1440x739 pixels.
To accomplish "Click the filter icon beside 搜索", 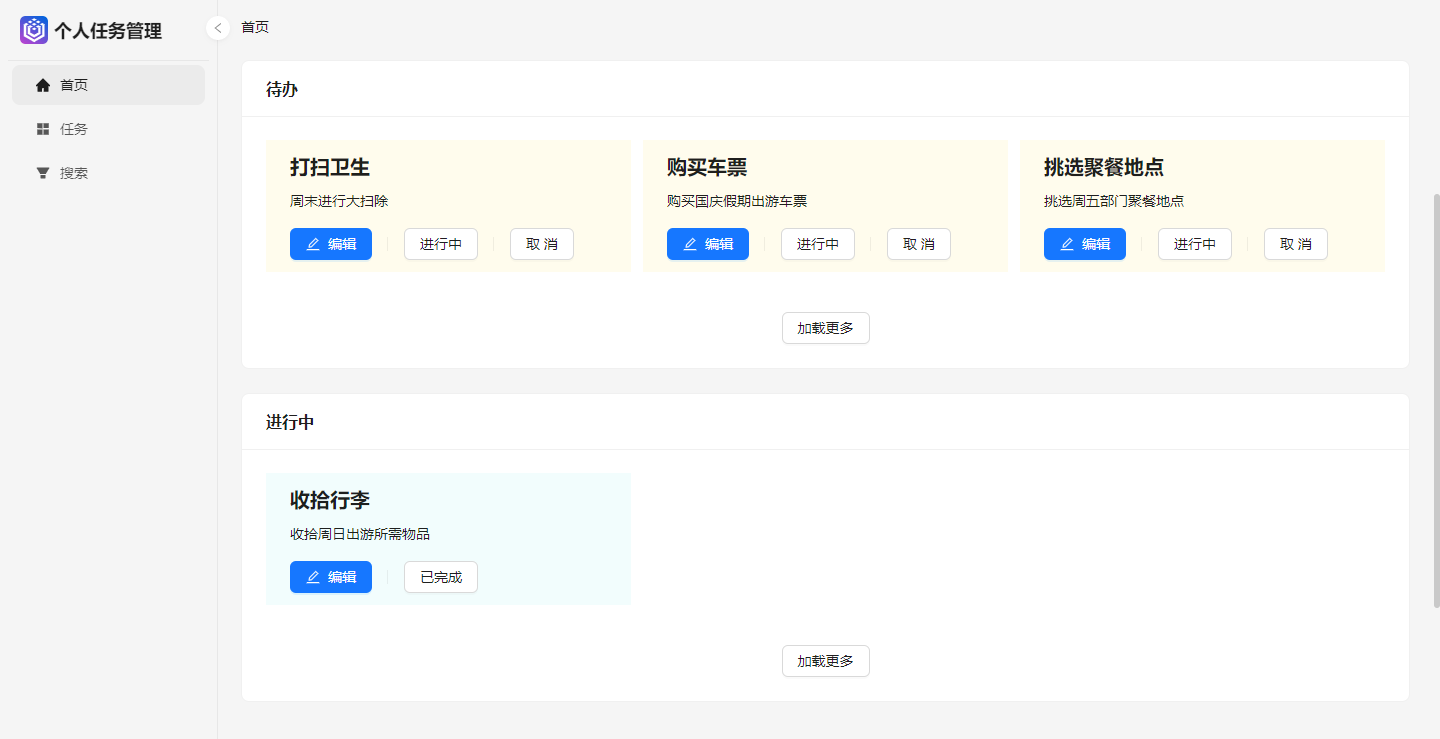I will tap(42, 172).
